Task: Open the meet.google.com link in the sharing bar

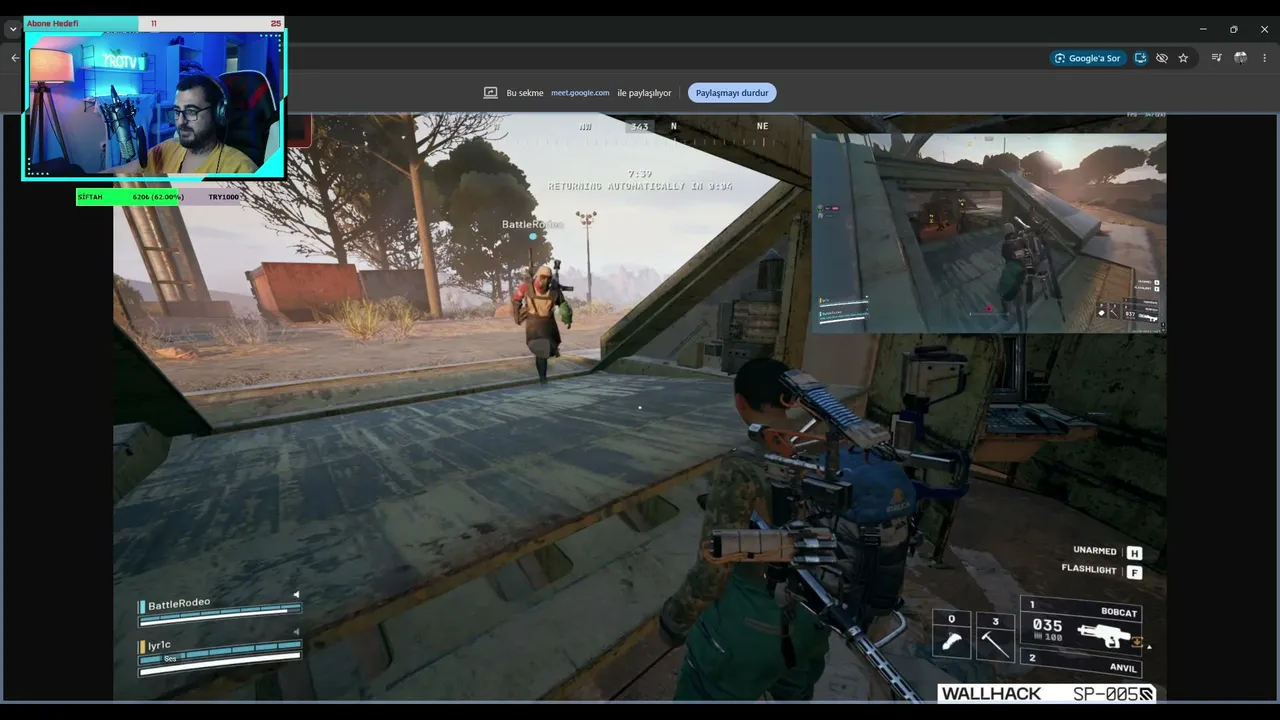Action: click(x=580, y=93)
